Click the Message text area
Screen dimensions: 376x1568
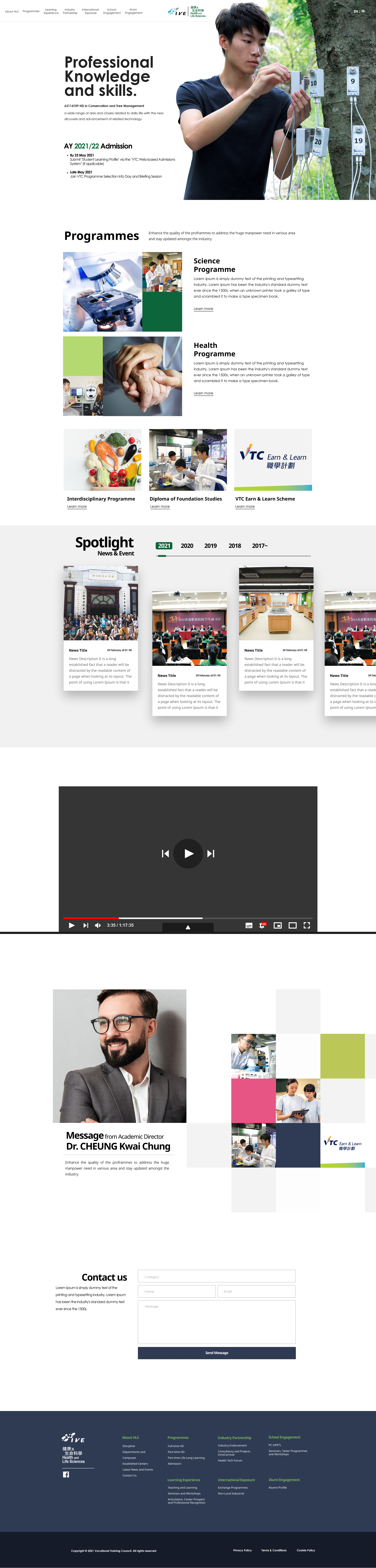pyautogui.click(x=217, y=1322)
